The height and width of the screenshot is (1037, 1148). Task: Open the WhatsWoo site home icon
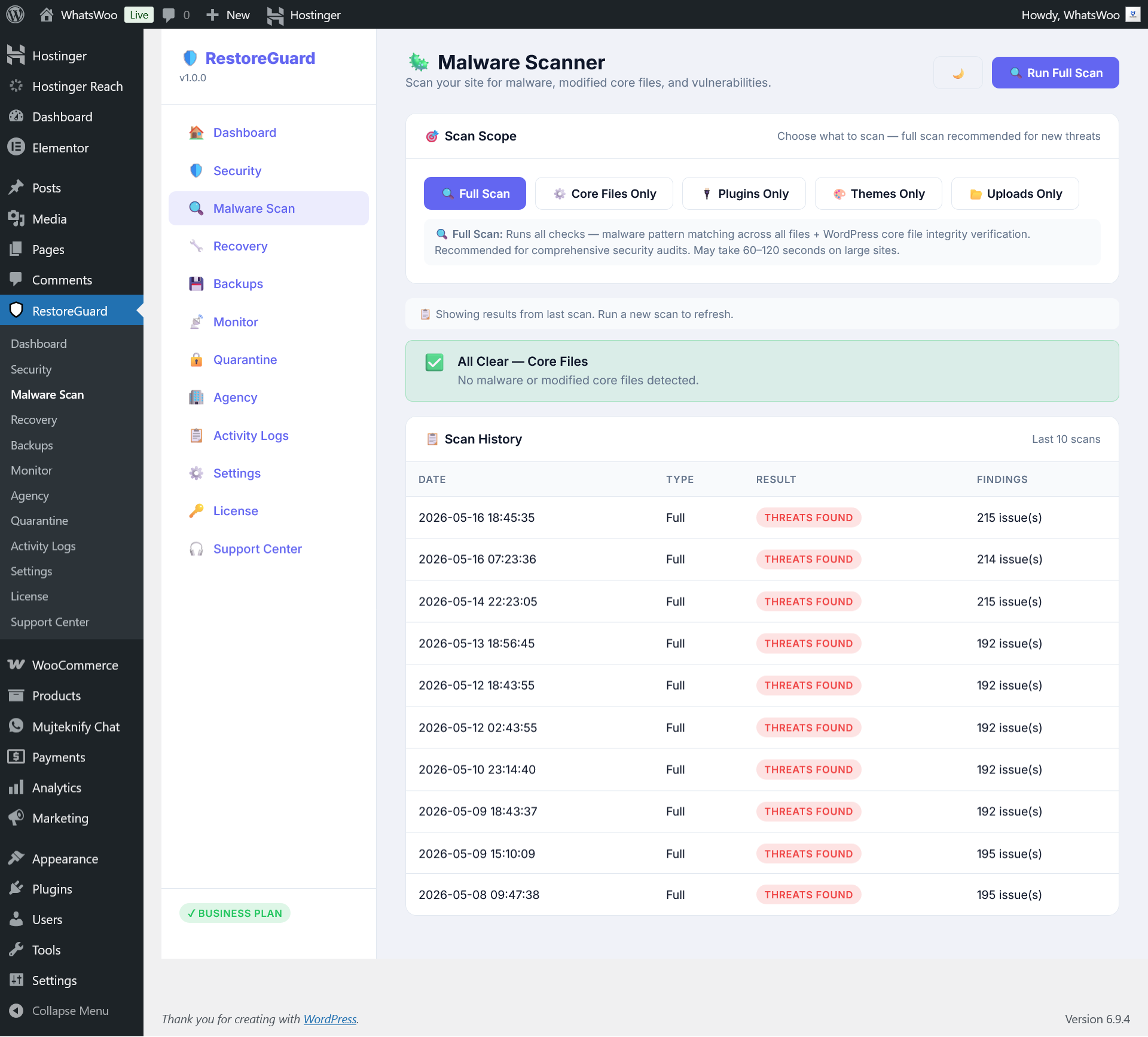click(46, 14)
